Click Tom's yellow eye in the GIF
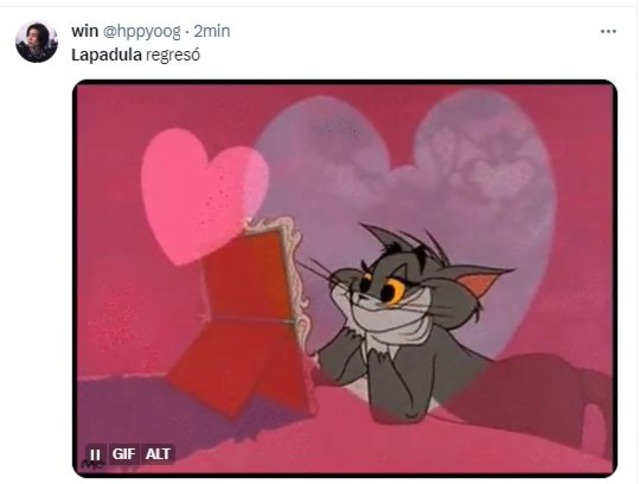The height and width of the screenshot is (484, 640). tap(393, 291)
